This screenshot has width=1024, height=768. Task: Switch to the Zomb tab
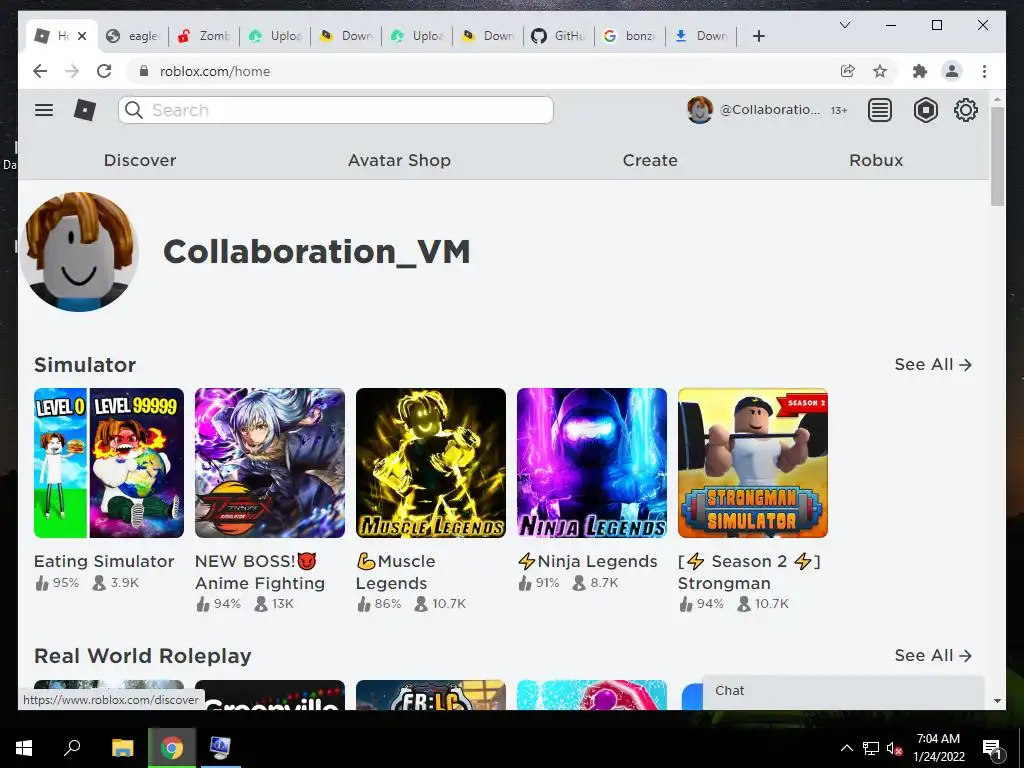click(205, 36)
